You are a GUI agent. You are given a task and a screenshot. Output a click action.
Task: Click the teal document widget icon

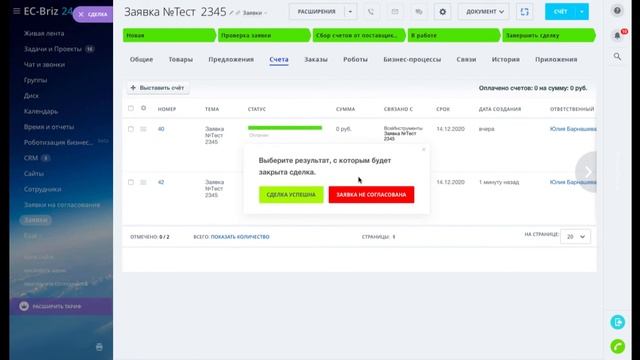[618, 322]
